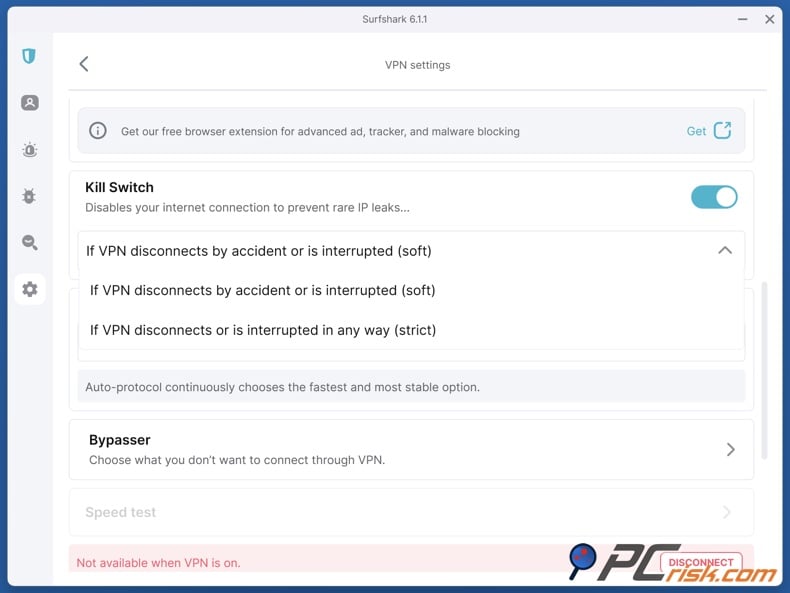Click the Get link for browser extension
This screenshot has height=593, width=790.
(696, 131)
